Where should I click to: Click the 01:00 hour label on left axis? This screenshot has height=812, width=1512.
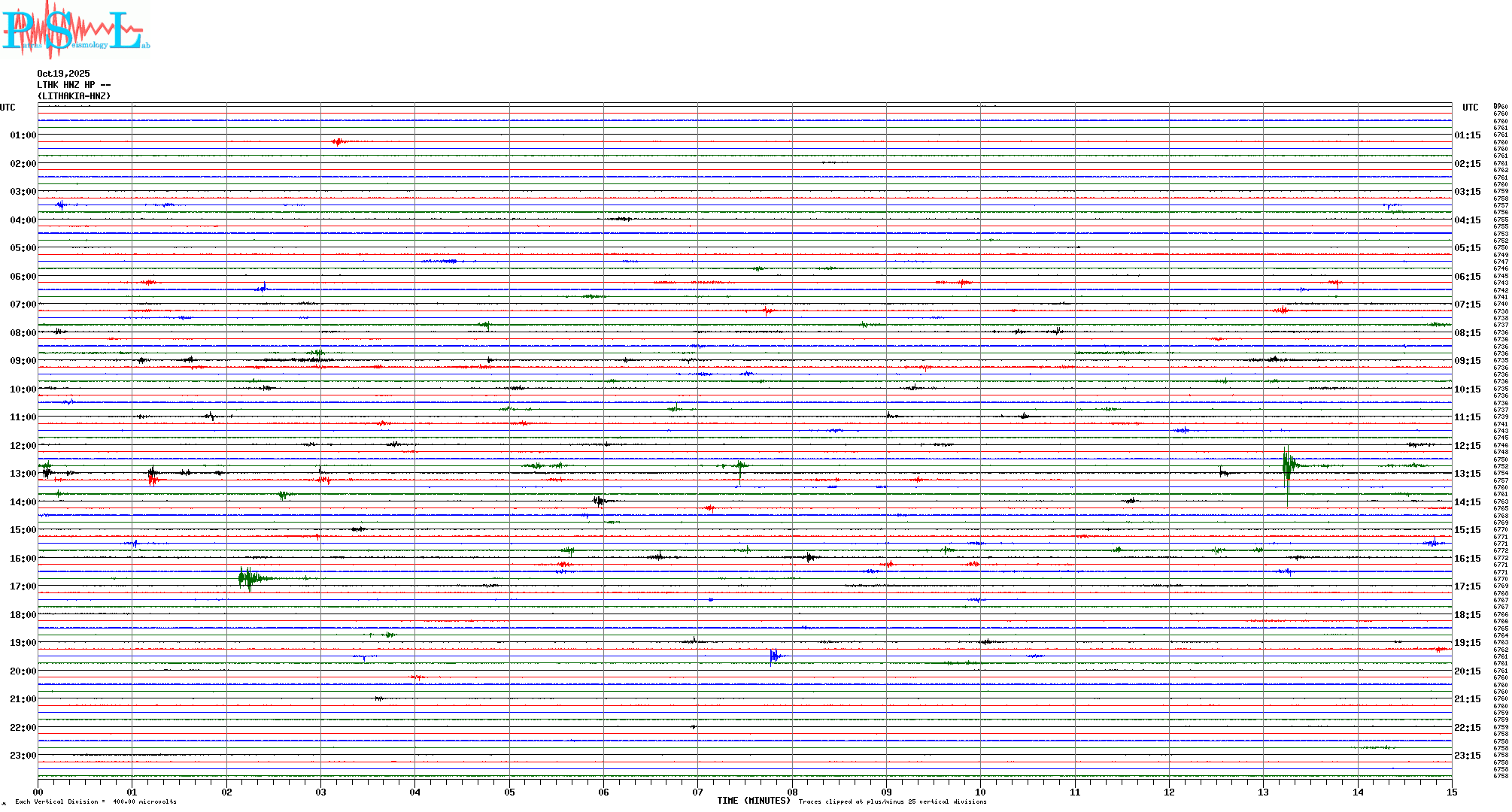tap(23, 135)
